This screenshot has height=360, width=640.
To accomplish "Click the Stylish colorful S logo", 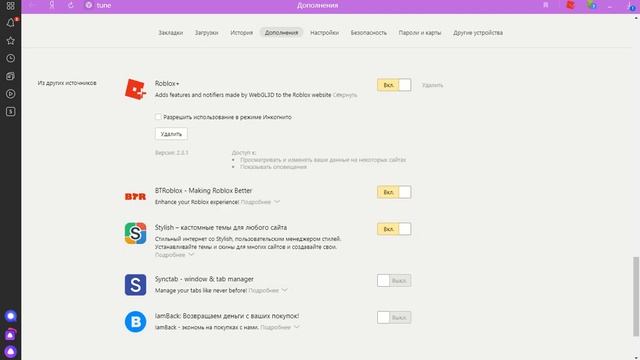I will (136, 233).
